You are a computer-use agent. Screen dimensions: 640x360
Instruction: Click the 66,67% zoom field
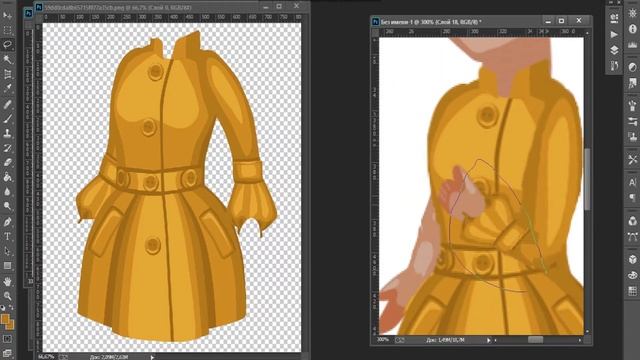coord(46,357)
